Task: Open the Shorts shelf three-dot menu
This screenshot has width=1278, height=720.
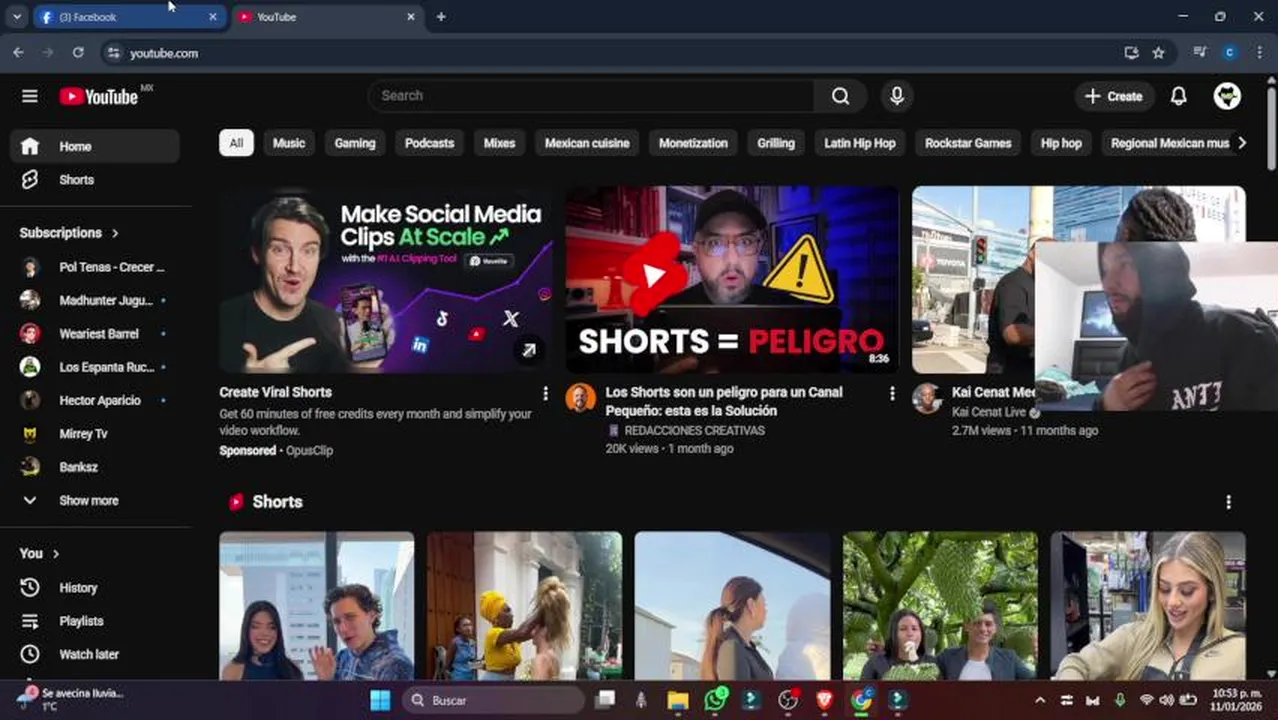Action: coord(1228,502)
